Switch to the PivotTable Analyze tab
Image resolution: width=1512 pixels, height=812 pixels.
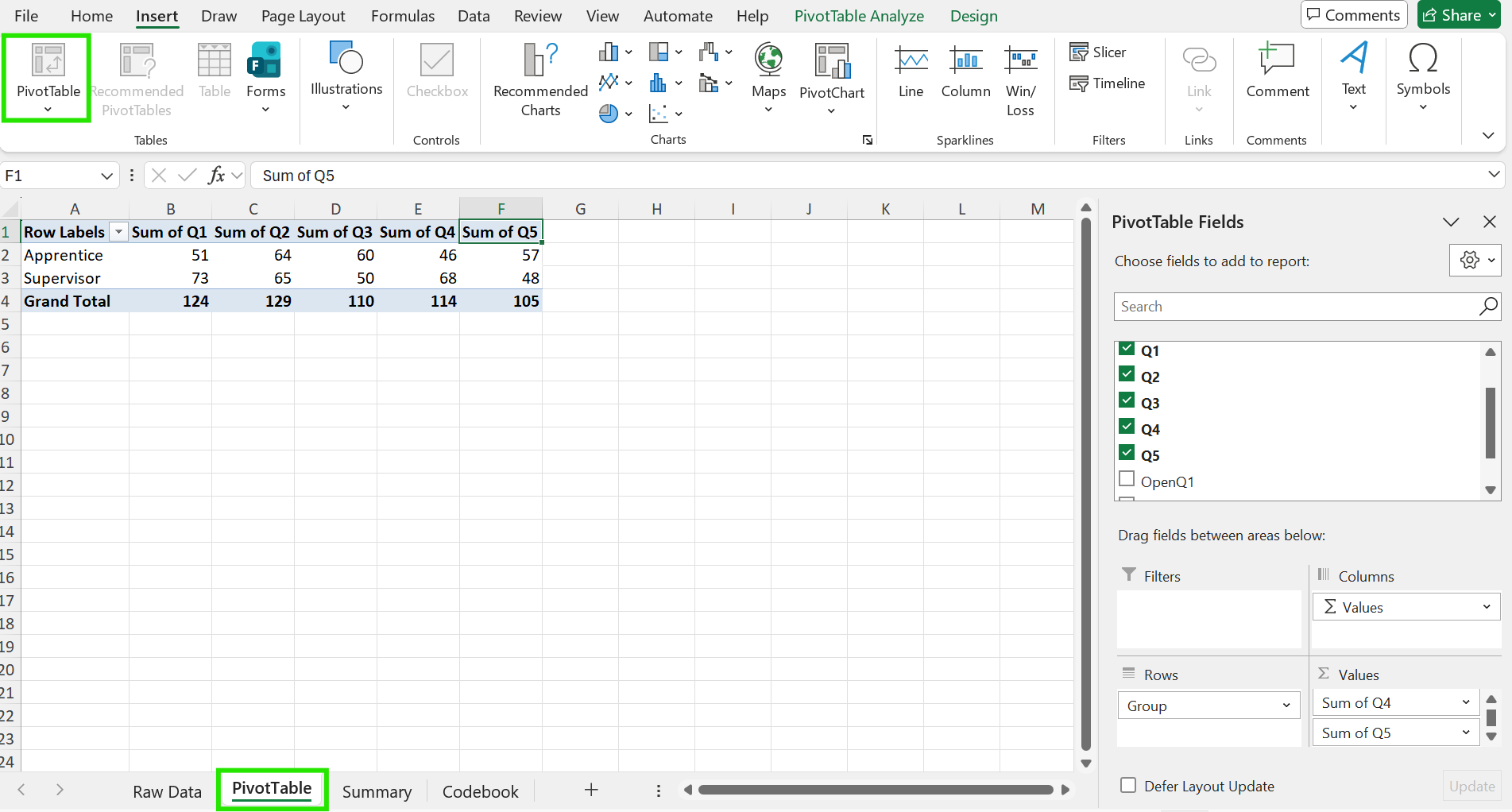coord(859,16)
